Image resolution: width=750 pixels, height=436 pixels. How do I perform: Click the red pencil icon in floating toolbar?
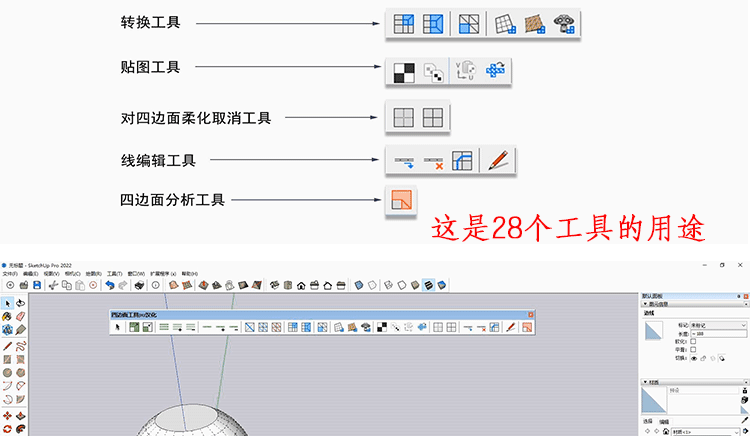point(511,327)
